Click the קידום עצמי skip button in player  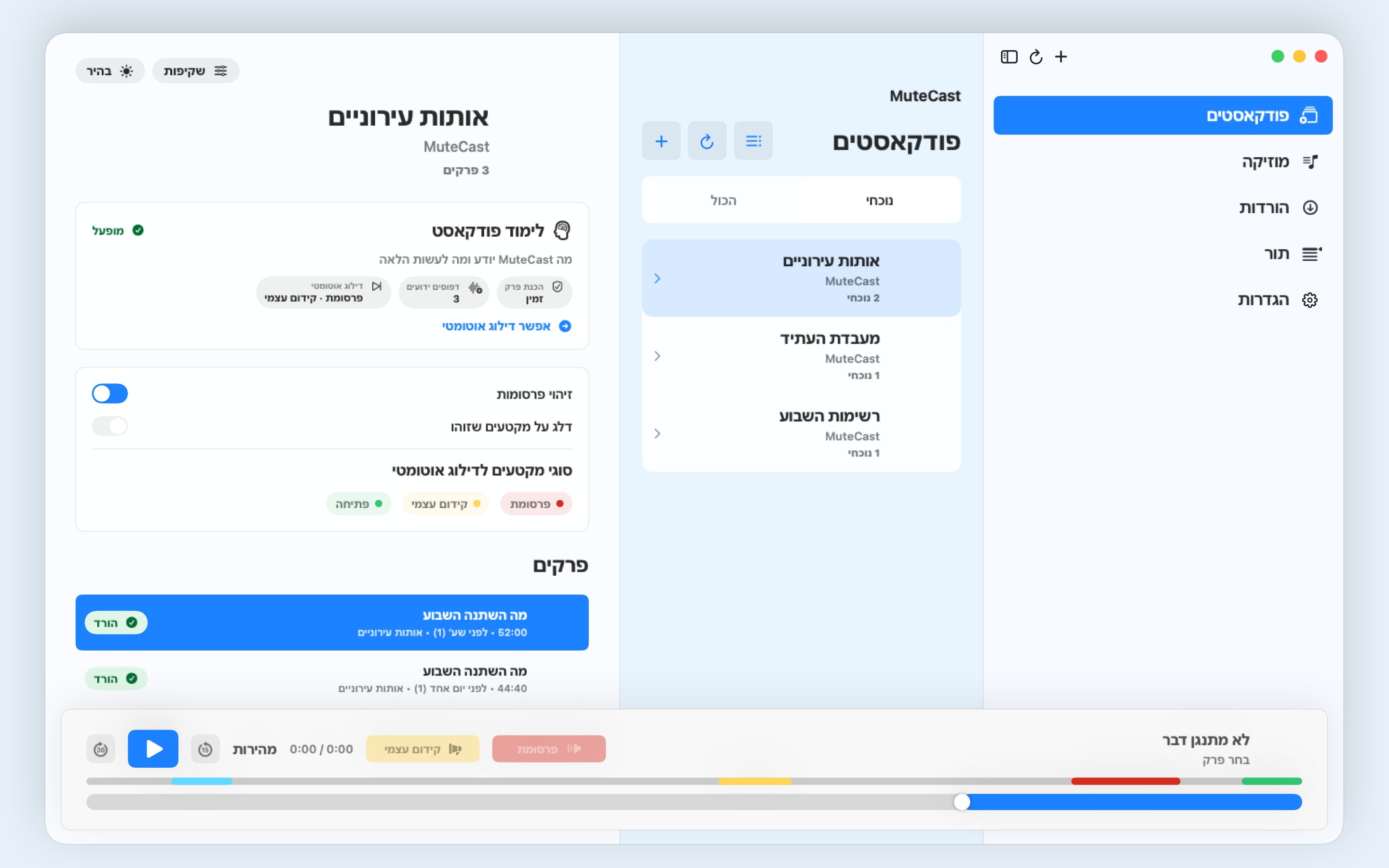pyautogui.click(x=422, y=748)
